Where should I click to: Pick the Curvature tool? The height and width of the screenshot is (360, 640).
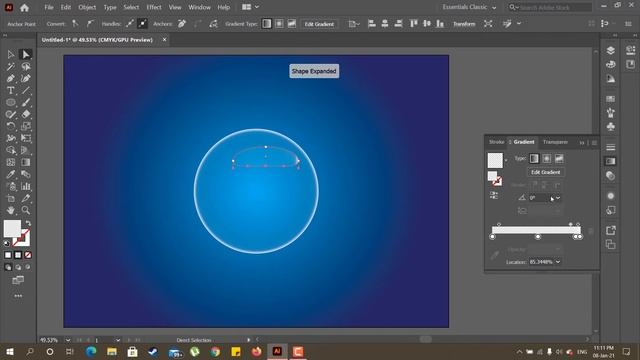tap(26, 78)
